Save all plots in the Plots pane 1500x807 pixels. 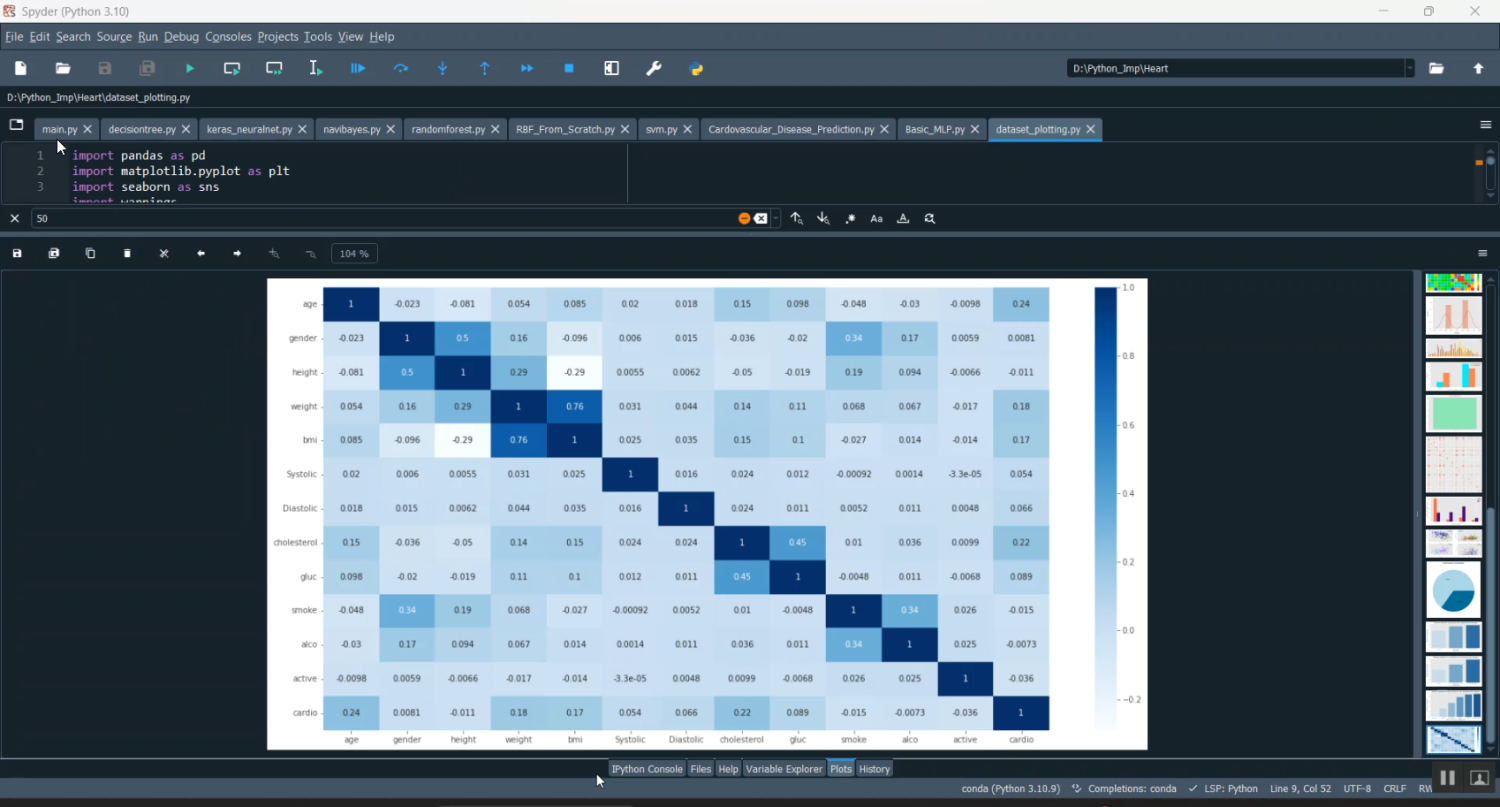(54, 254)
